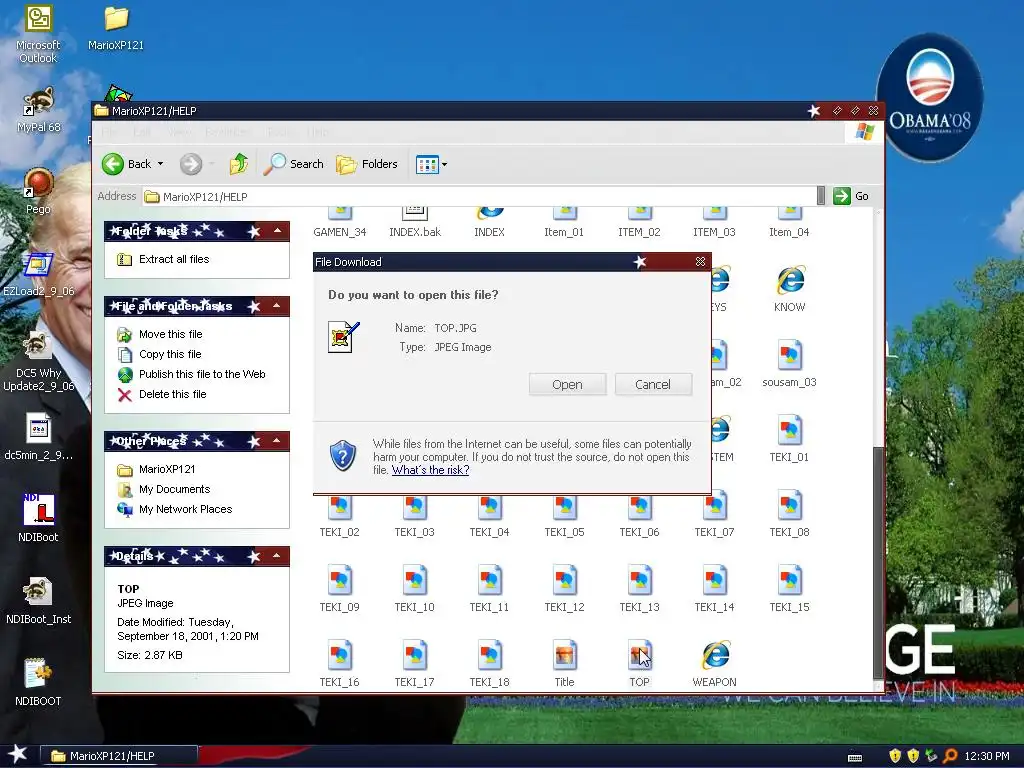Collapse the Other Places panel
Image resolution: width=1024 pixels, height=768 pixels.
(x=278, y=441)
